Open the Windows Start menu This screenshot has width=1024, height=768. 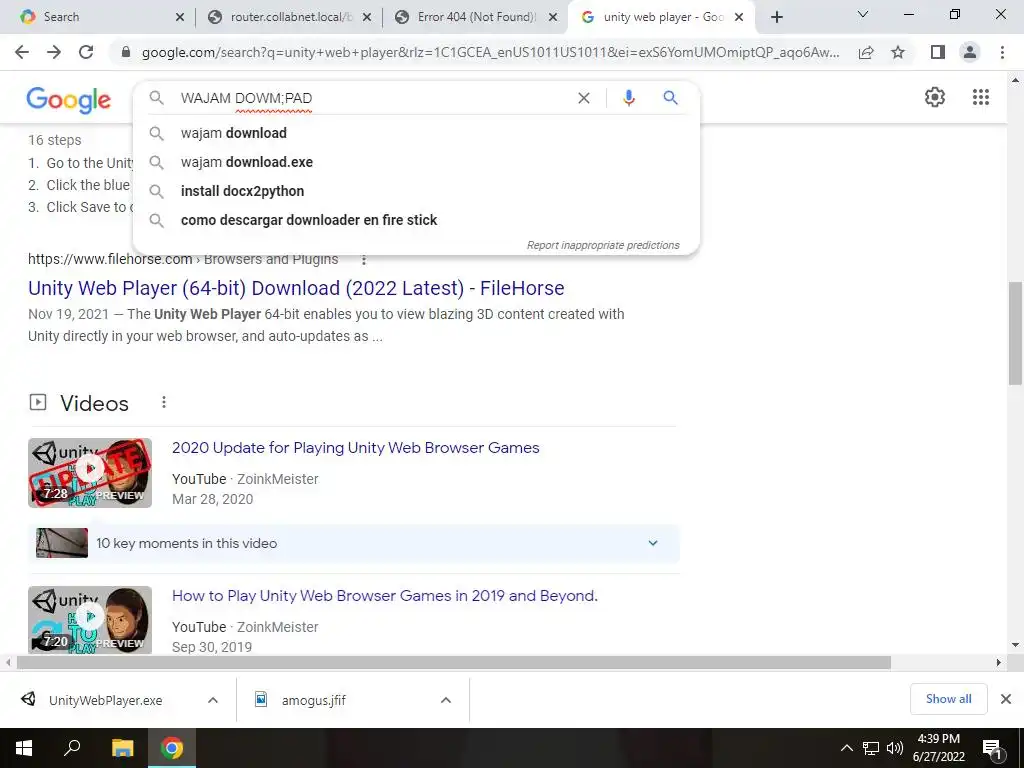24,748
